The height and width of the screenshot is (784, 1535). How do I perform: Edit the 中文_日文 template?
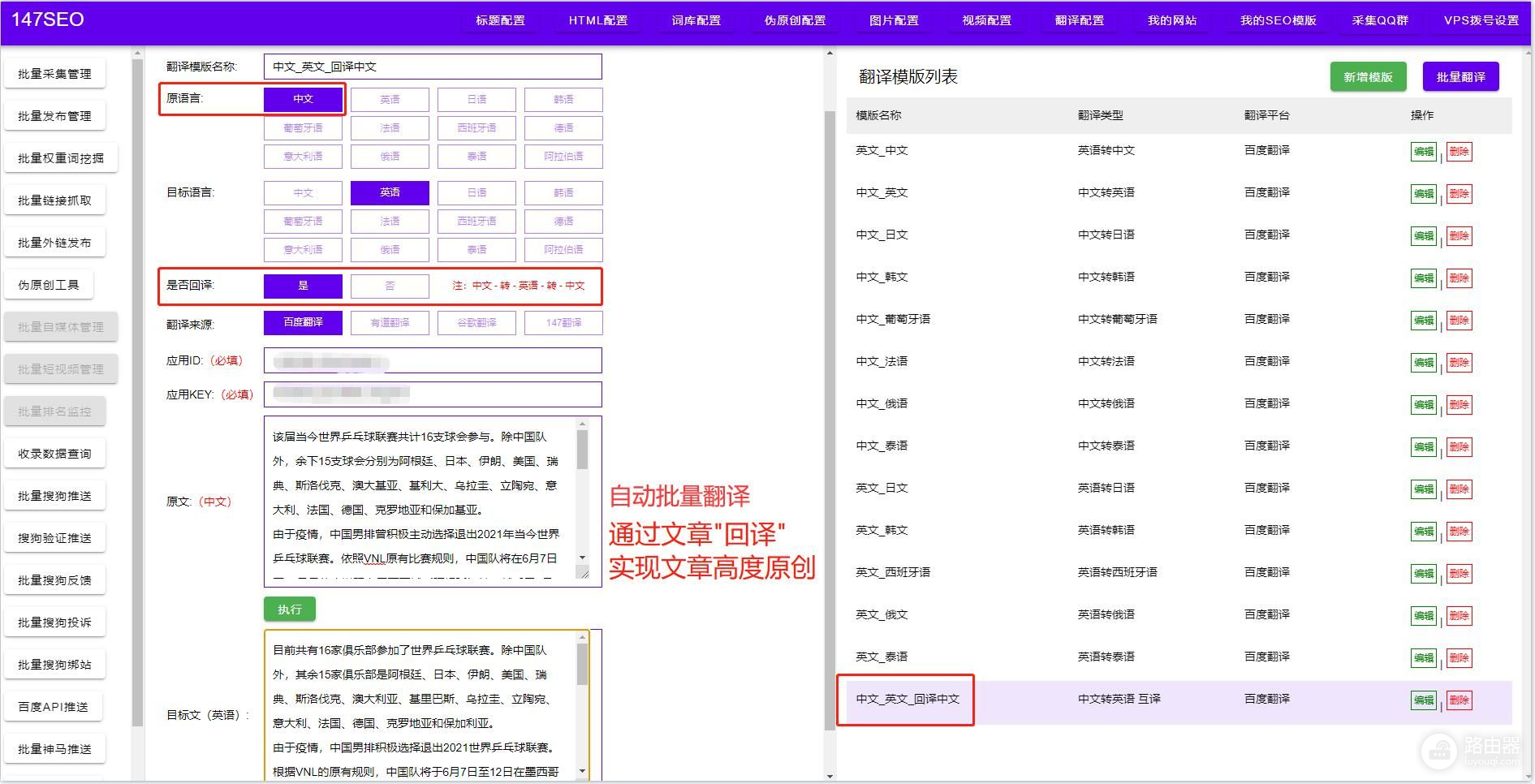tap(1424, 236)
